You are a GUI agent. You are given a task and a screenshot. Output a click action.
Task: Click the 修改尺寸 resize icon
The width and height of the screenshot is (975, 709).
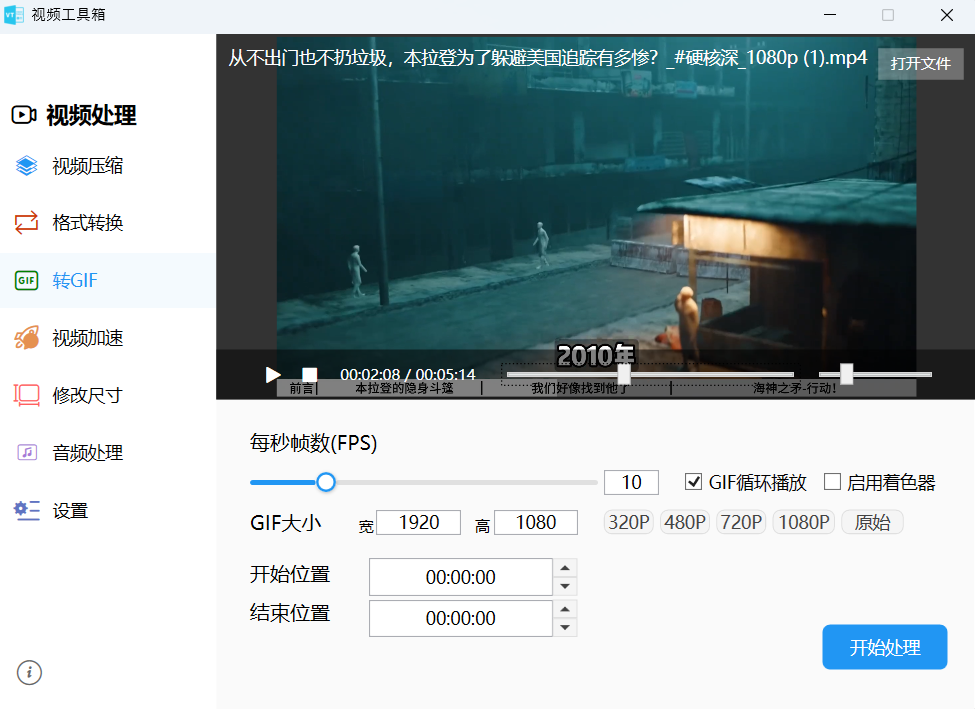click(x=26, y=395)
